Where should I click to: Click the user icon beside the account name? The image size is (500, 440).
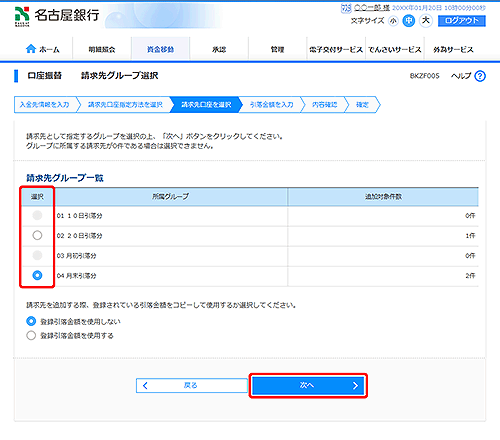pos(346,8)
